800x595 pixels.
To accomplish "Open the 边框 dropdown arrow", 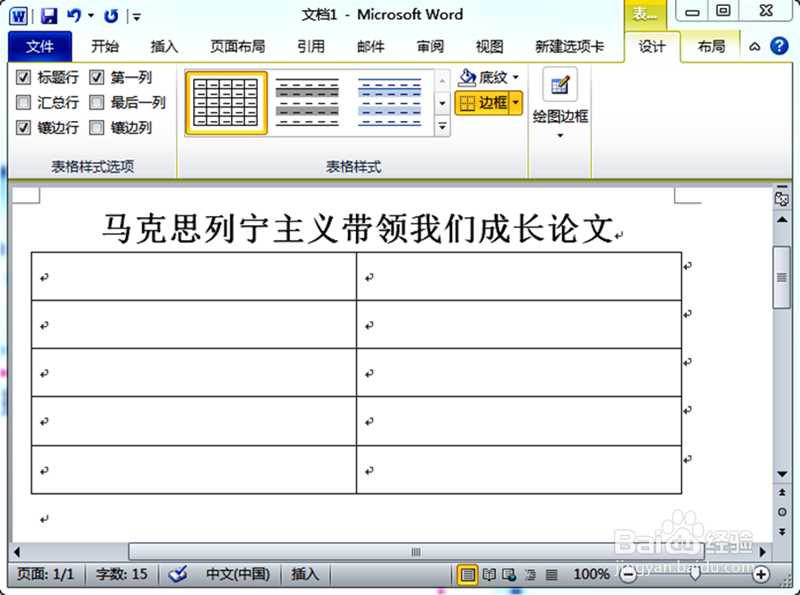I will (x=516, y=102).
